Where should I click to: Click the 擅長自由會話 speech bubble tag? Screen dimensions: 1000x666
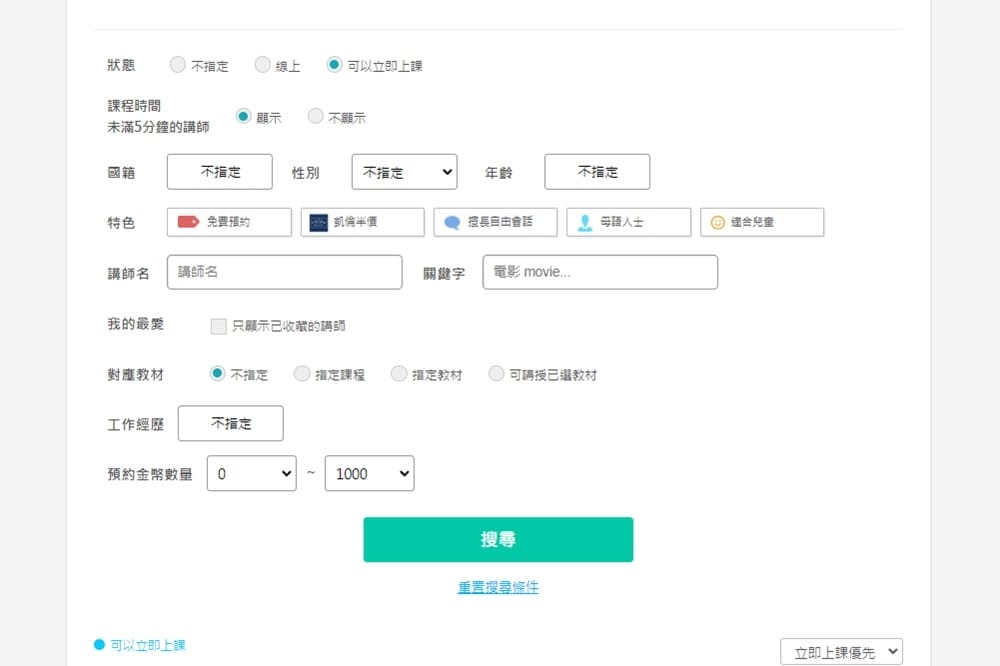pyautogui.click(x=495, y=222)
